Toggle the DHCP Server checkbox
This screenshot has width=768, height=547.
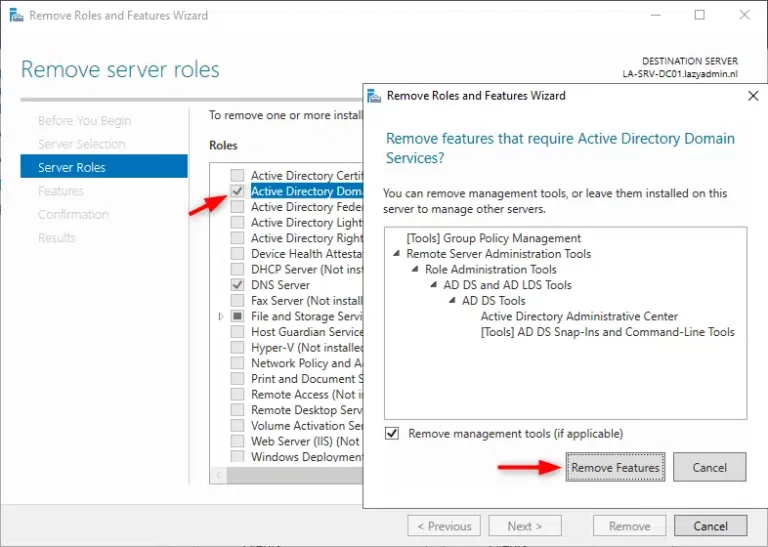click(x=238, y=269)
